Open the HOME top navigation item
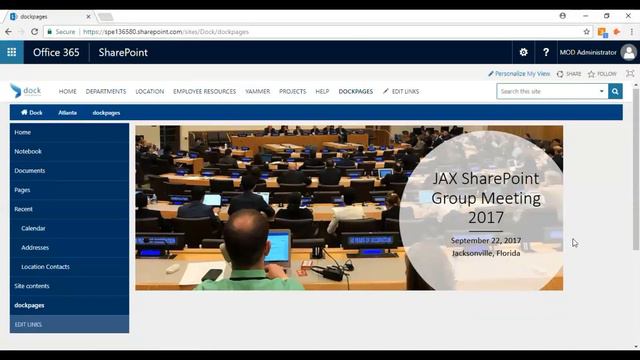This screenshot has width=640, height=360. click(67, 91)
